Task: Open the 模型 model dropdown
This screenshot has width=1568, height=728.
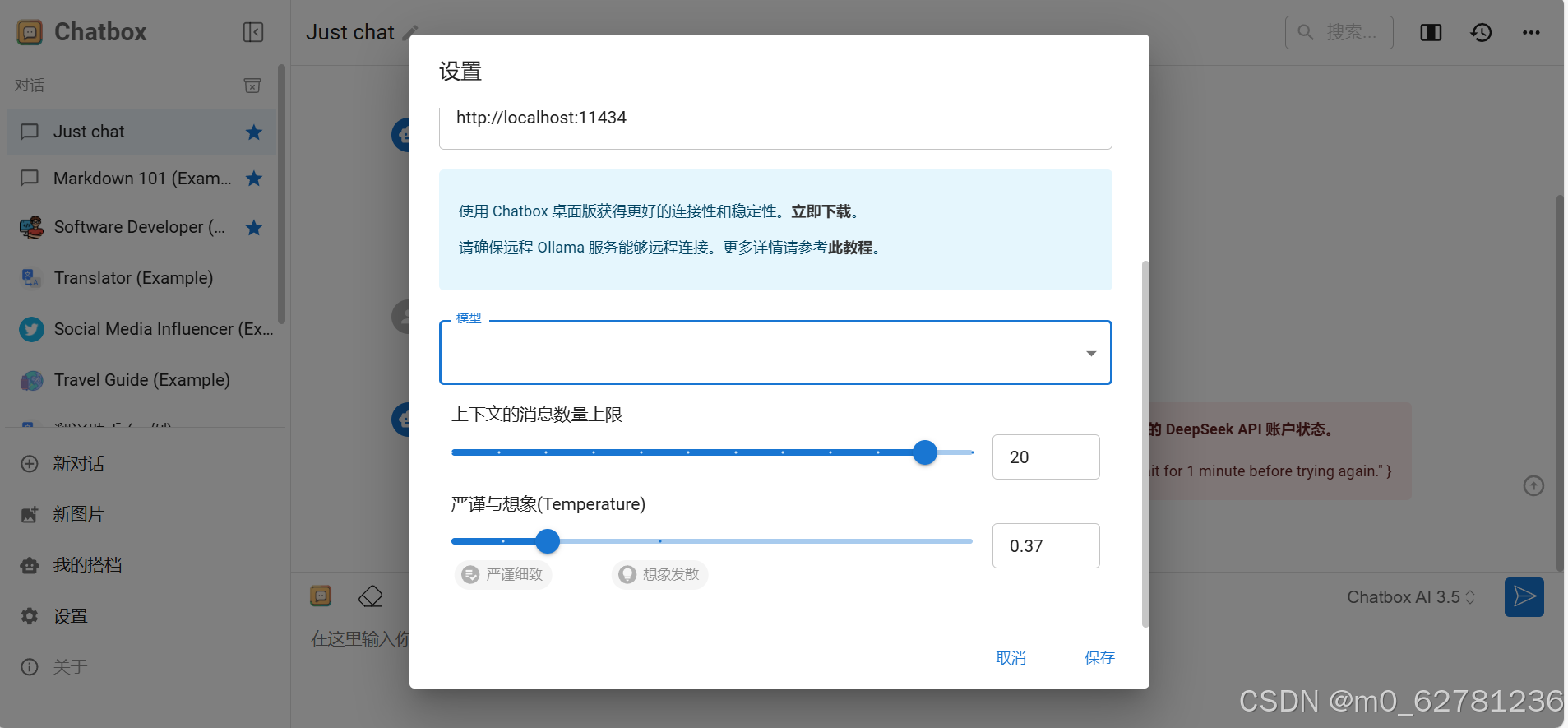Action: pyautogui.click(x=775, y=353)
